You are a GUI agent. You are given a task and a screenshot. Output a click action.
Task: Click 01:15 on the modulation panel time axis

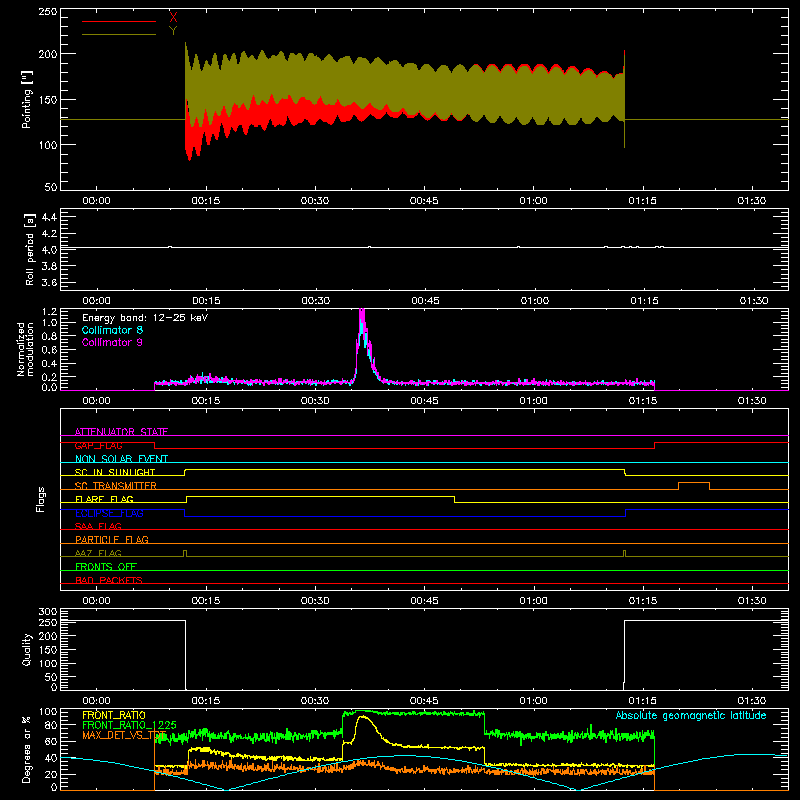(643, 401)
